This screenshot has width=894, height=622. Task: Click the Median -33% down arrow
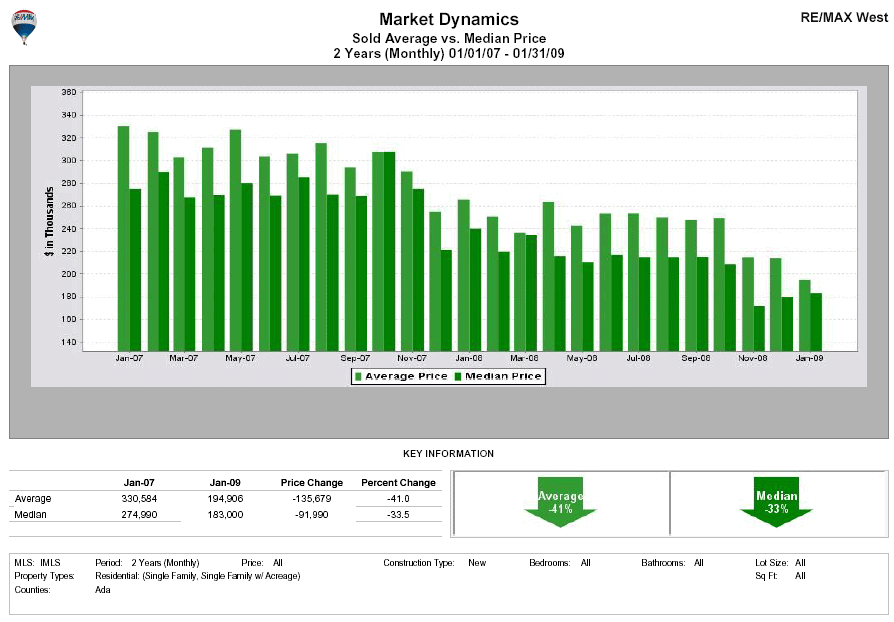[776, 502]
